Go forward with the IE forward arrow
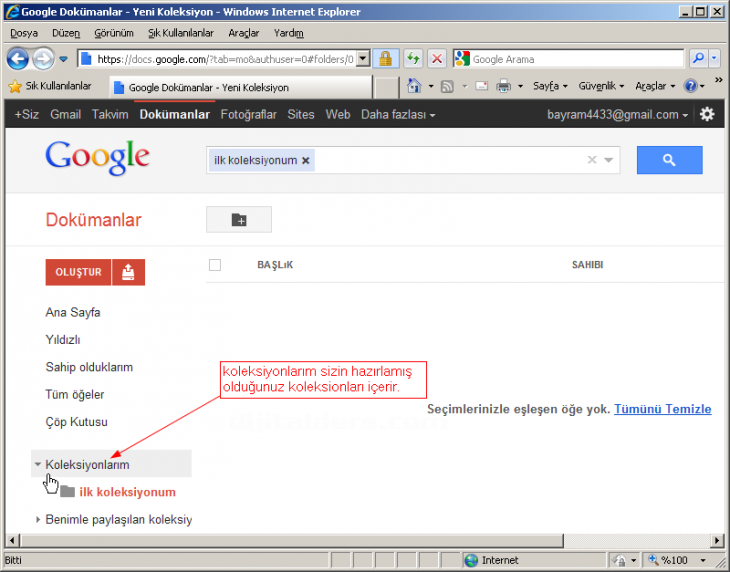730x572 pixels. pyautogui.click(x=43, y=59)
